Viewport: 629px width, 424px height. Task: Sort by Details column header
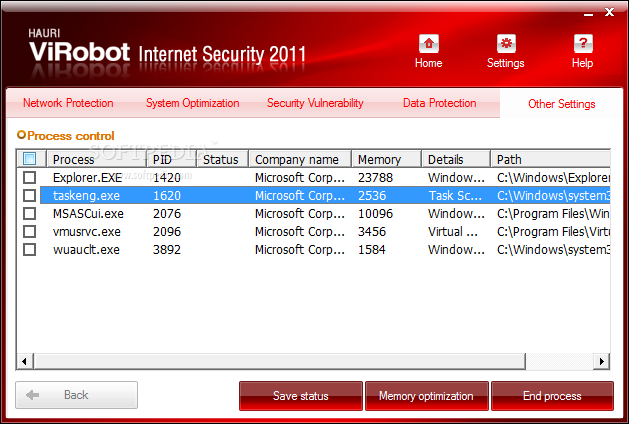pyautogui.click(x=456, y=159)
